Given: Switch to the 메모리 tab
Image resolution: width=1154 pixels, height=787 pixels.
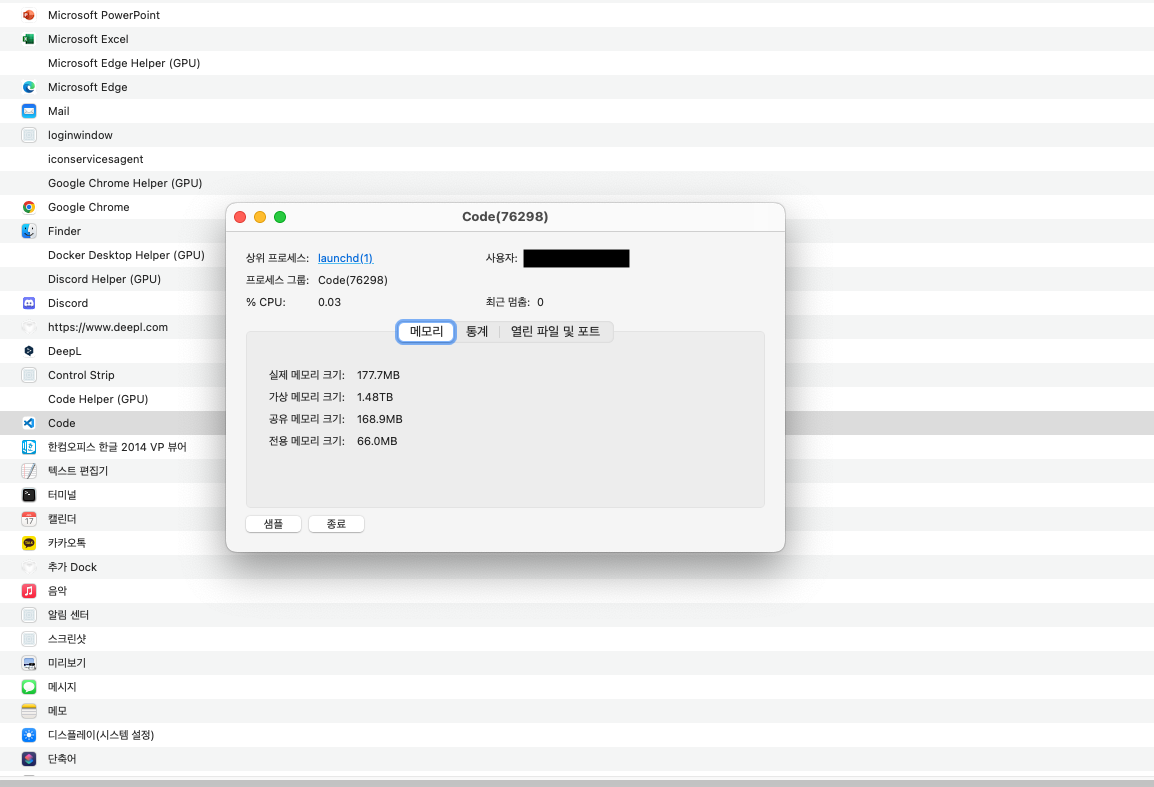Looking at the screenshot, I should coord(426,331).
